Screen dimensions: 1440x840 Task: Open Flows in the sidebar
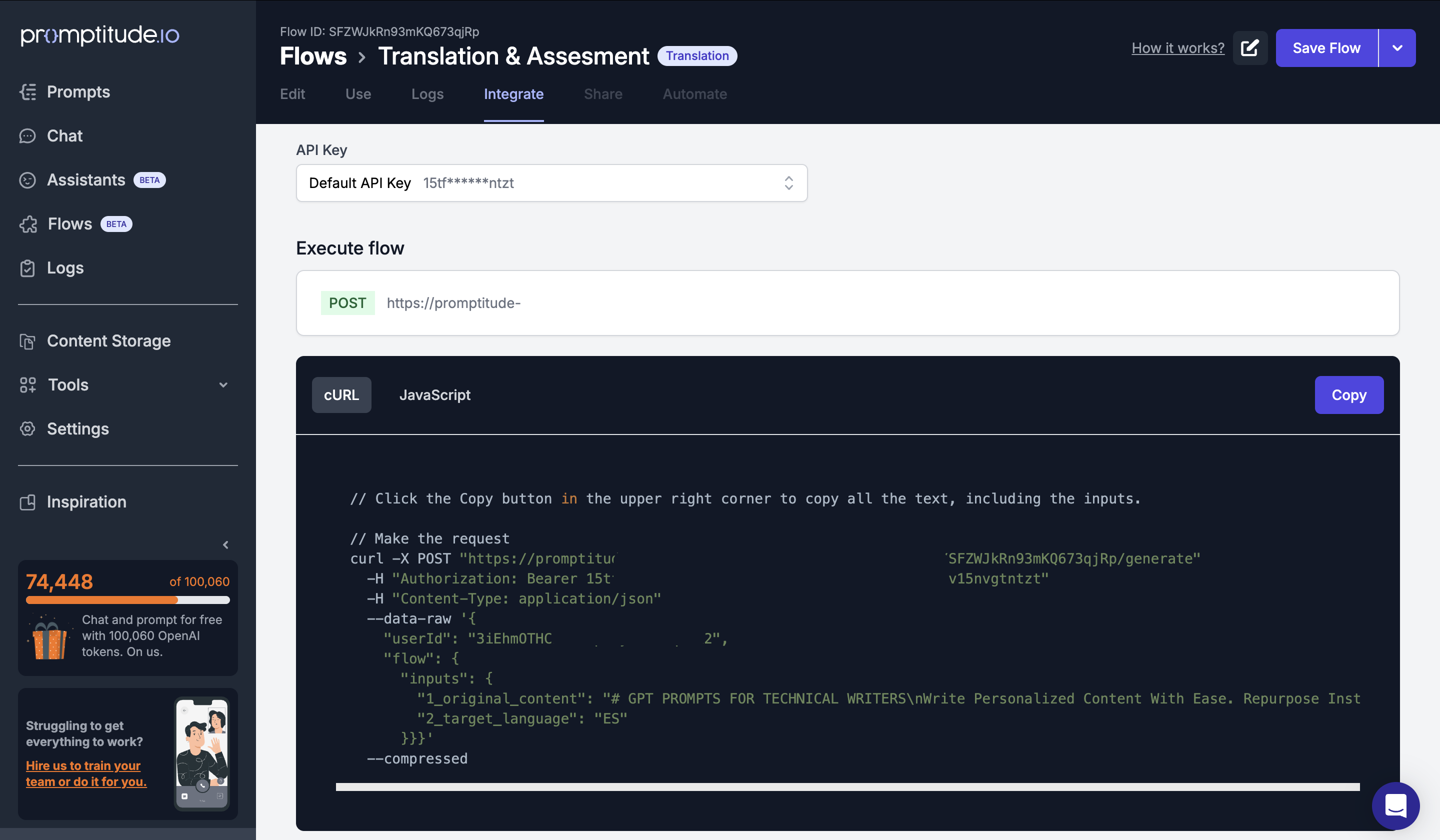[69, 224]
